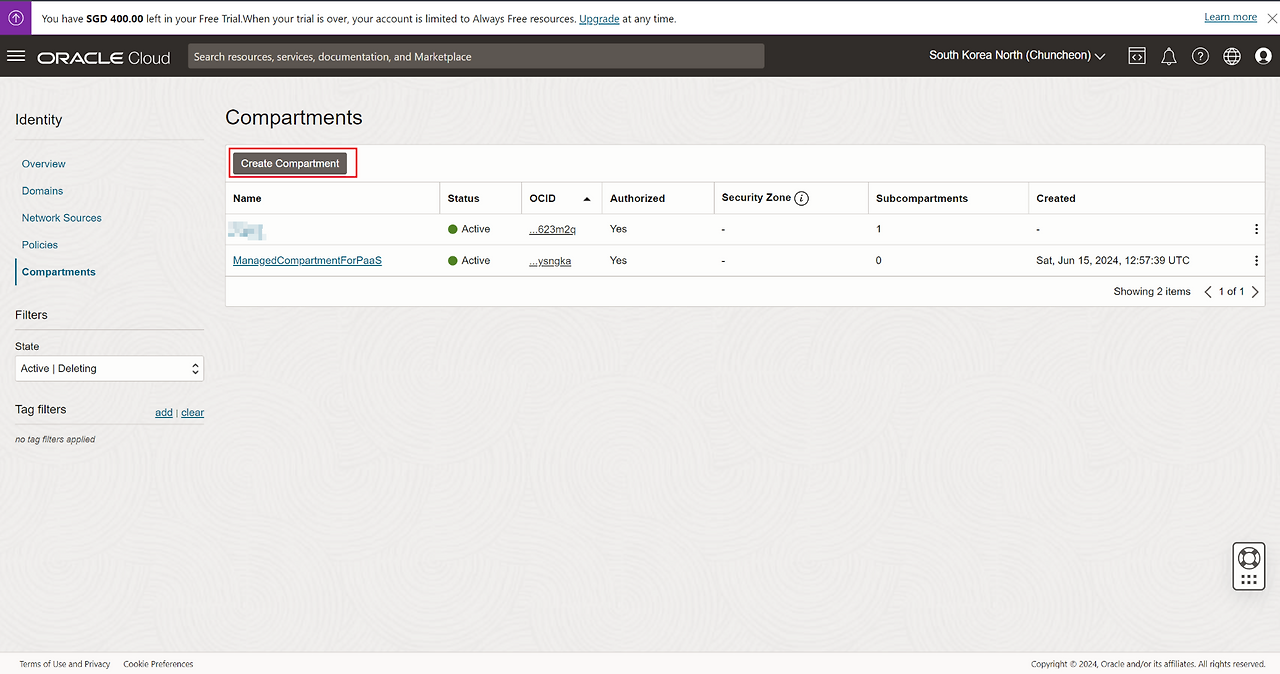Screen dimensions: 1280x674
Task: Open the language globe icon
Action: pyautogui.click(x=1232, y=57)
